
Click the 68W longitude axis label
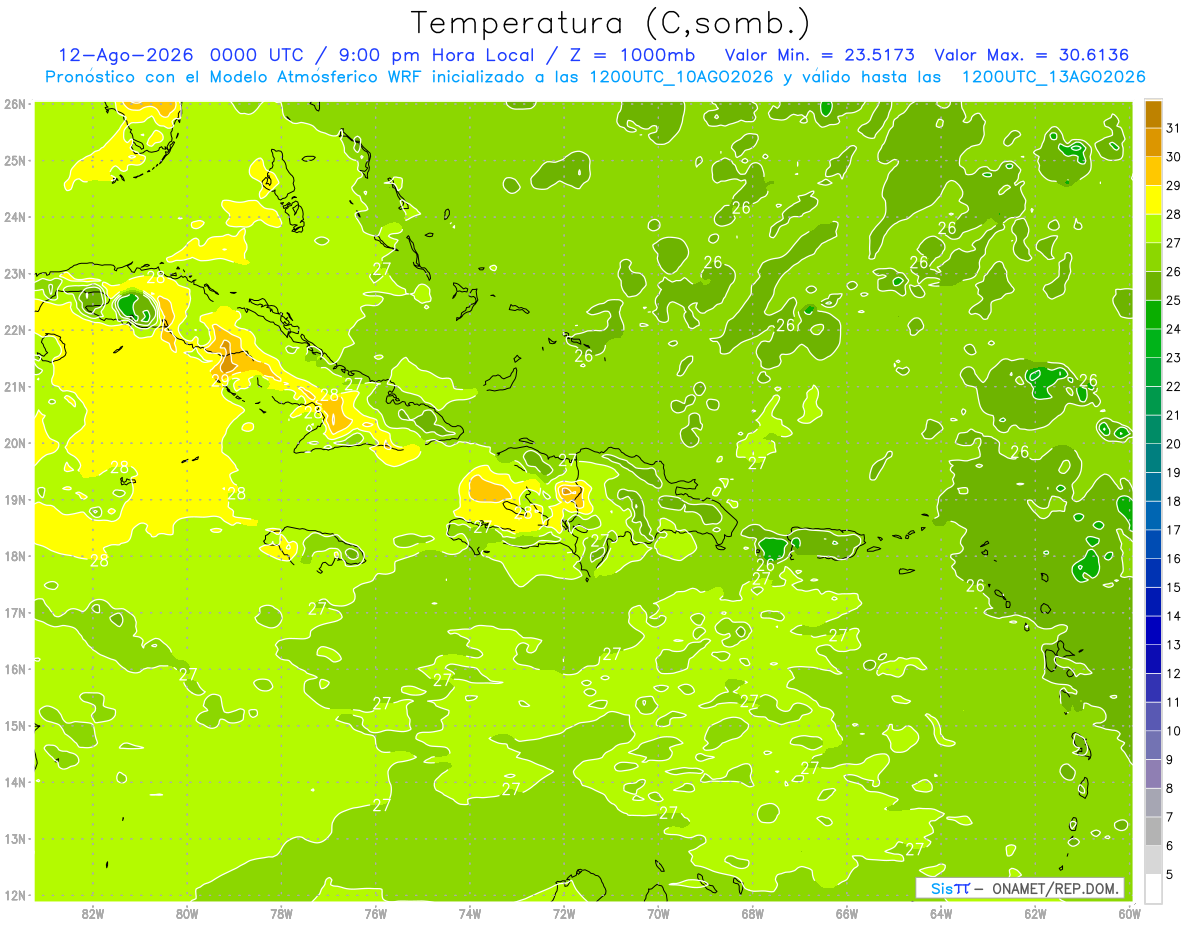click(x=752, y=913)
